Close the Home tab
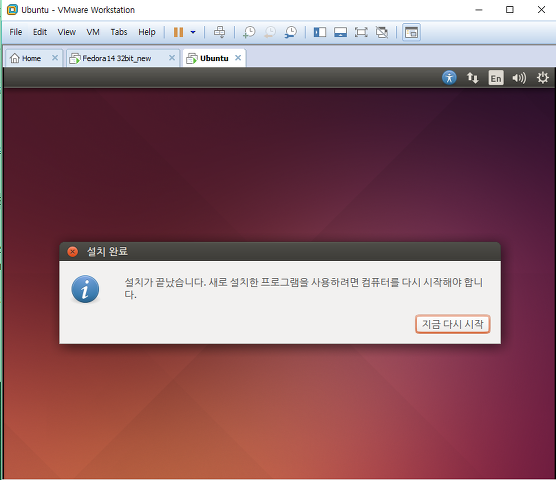Screen dimensions: 556x480 (55, 57)
